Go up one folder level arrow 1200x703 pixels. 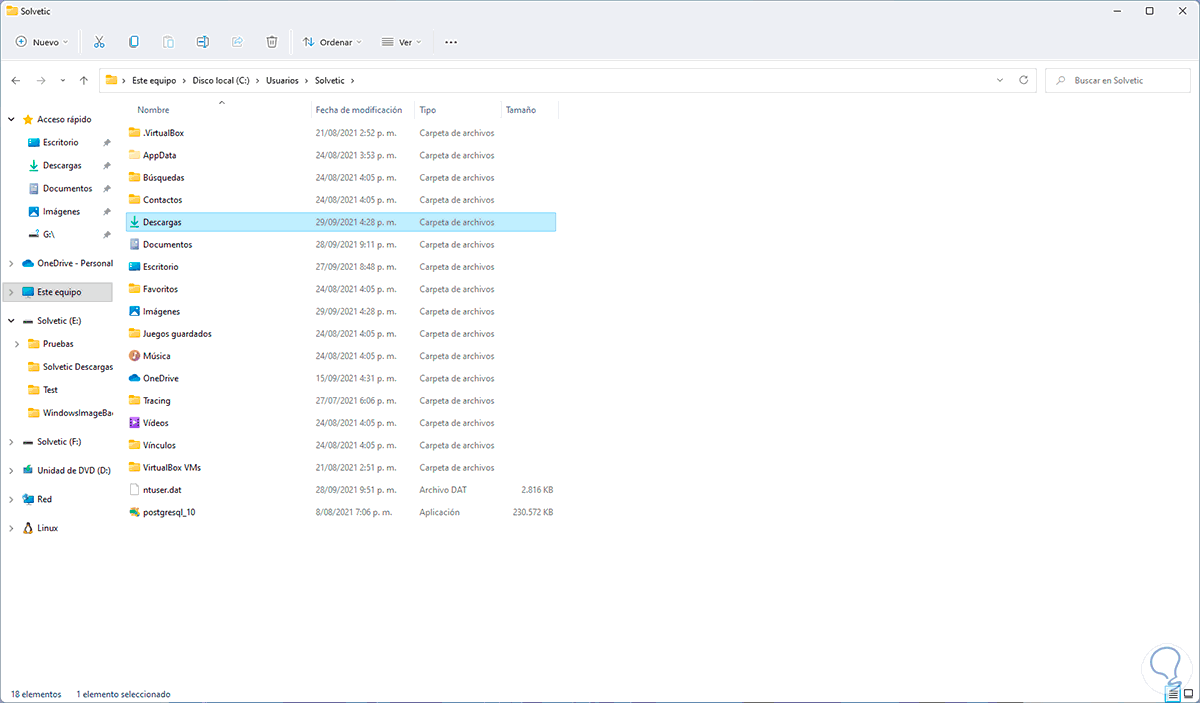pyautogui.click(x=84, y=80)
